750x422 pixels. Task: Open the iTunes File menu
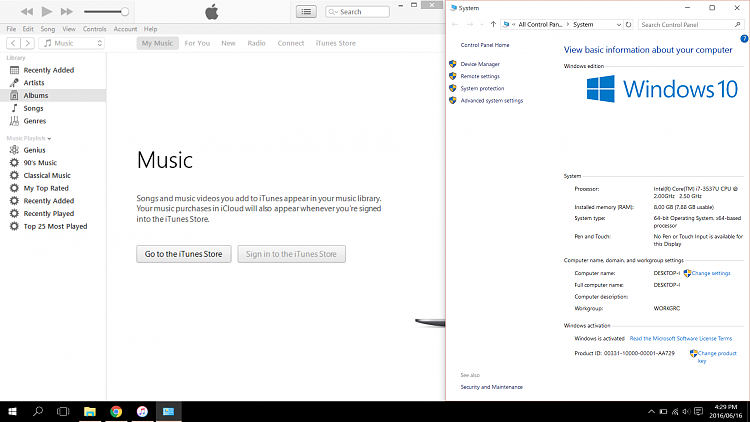11,29
